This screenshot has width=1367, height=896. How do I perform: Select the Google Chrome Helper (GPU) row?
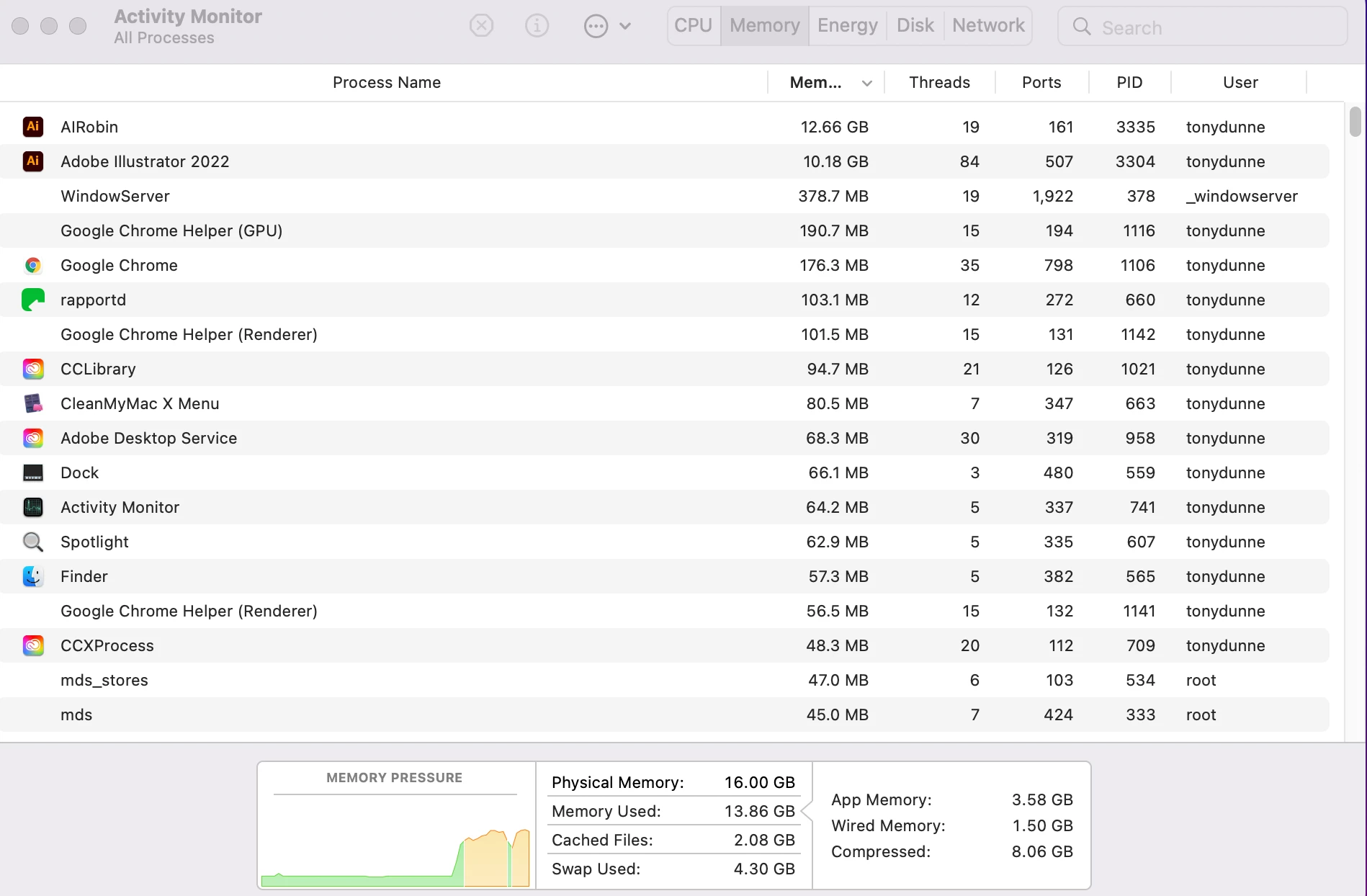[664, 230]
